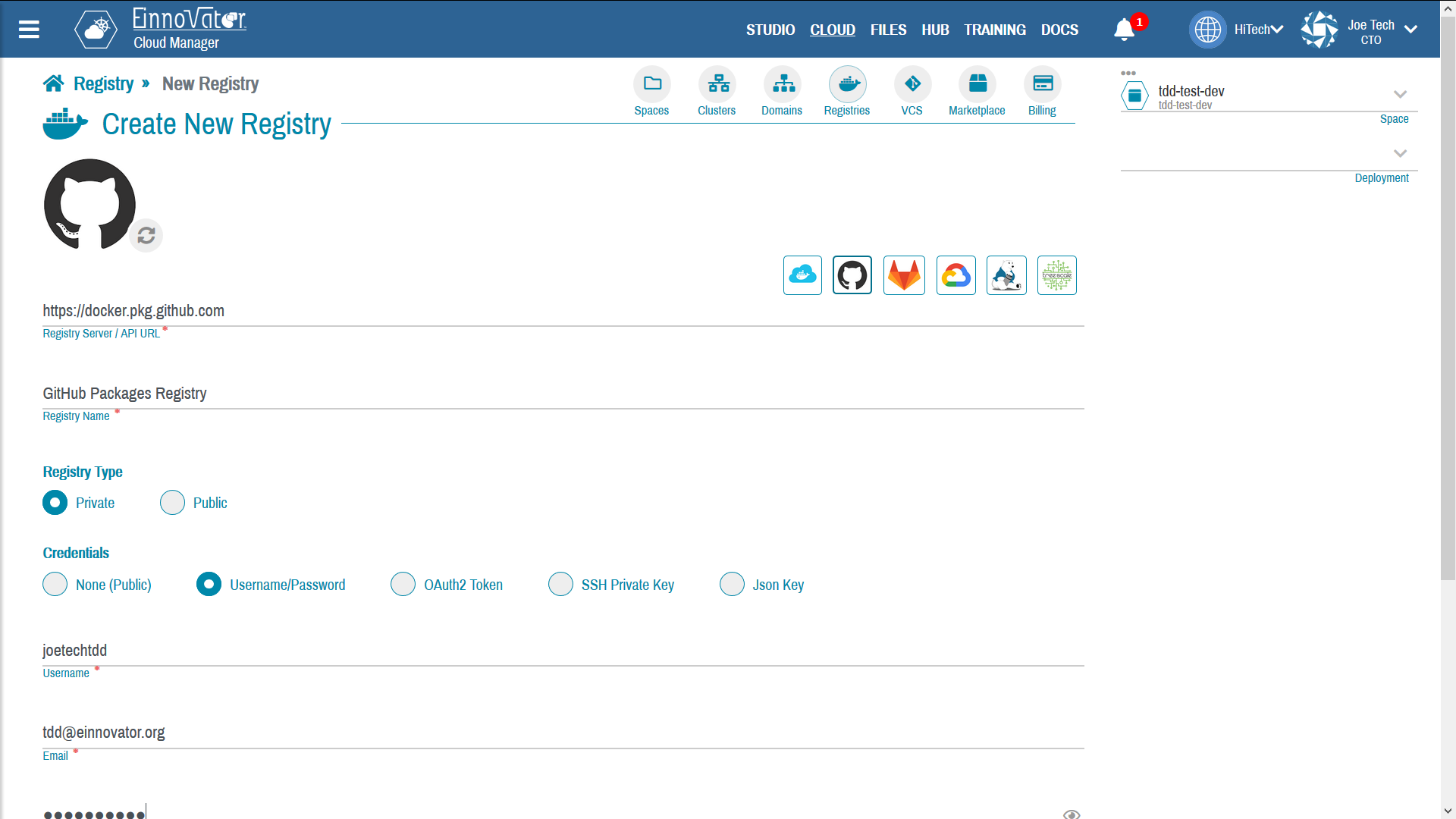Click the Registries label link
This screenshot has height=819, width=1456.
pyautogui.click(x=847, y=111)
